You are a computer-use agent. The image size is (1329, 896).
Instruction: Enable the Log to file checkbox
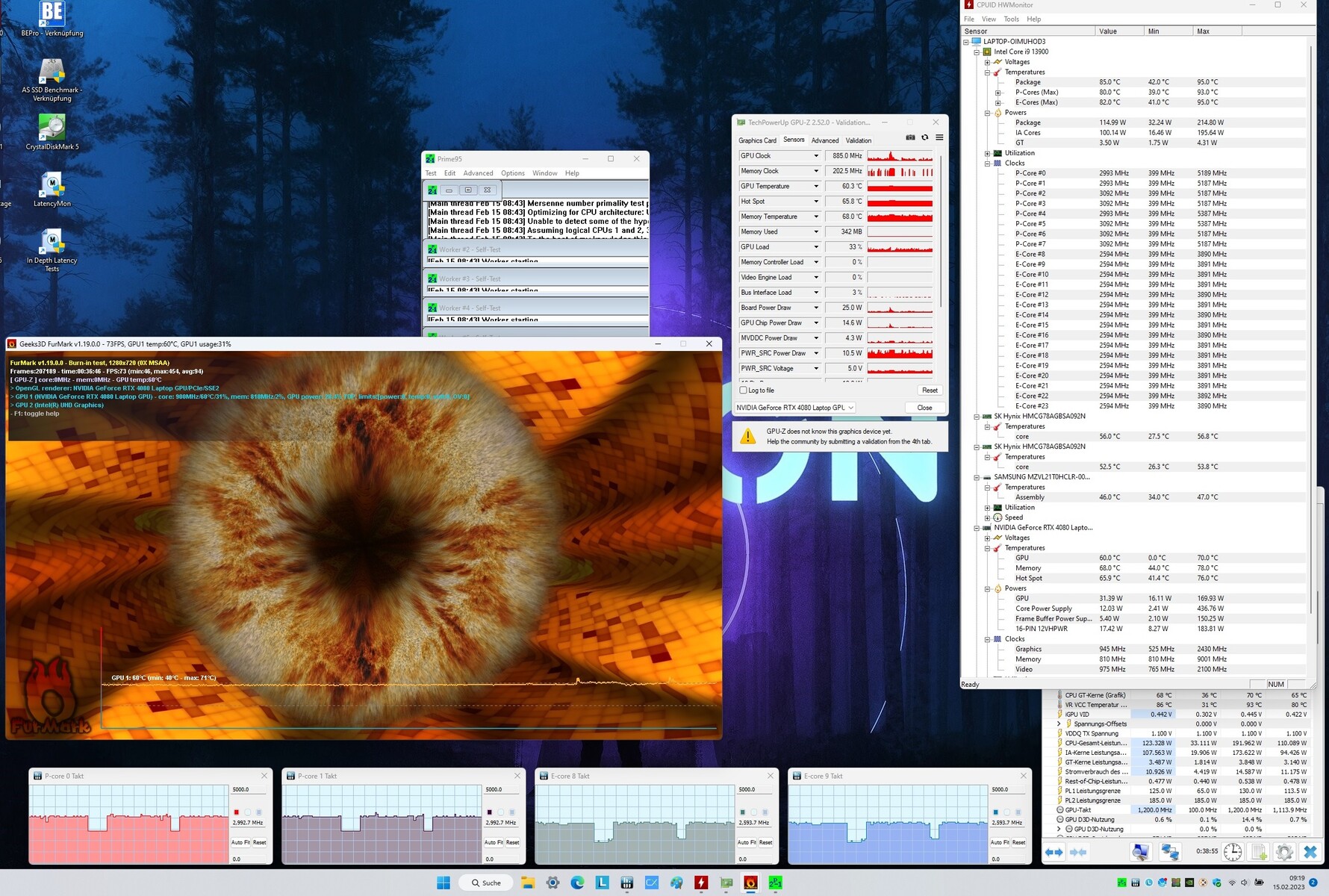[x=743, y=391]
